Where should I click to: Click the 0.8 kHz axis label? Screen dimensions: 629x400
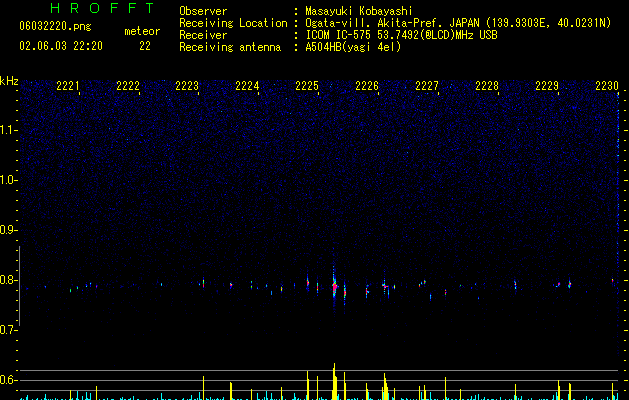click(9, 280)
